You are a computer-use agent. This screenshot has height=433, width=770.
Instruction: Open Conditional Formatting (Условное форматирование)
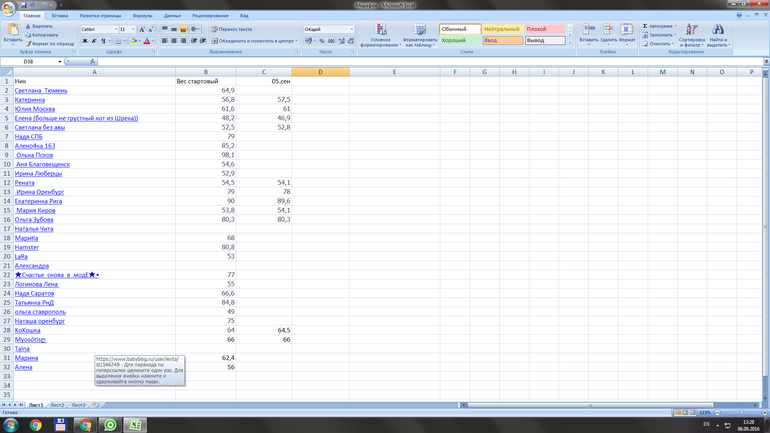[x=380, y=36]
